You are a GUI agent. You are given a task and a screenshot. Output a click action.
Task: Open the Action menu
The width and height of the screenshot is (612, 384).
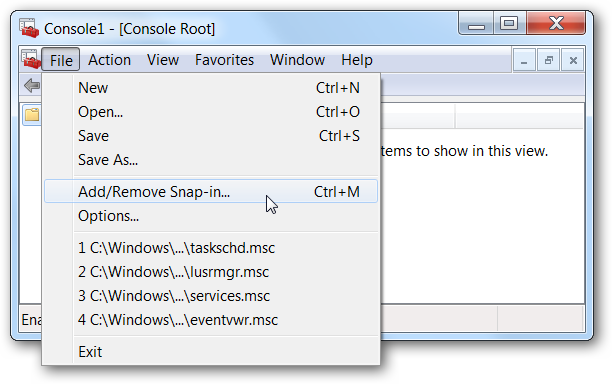[x=109, y=60]
